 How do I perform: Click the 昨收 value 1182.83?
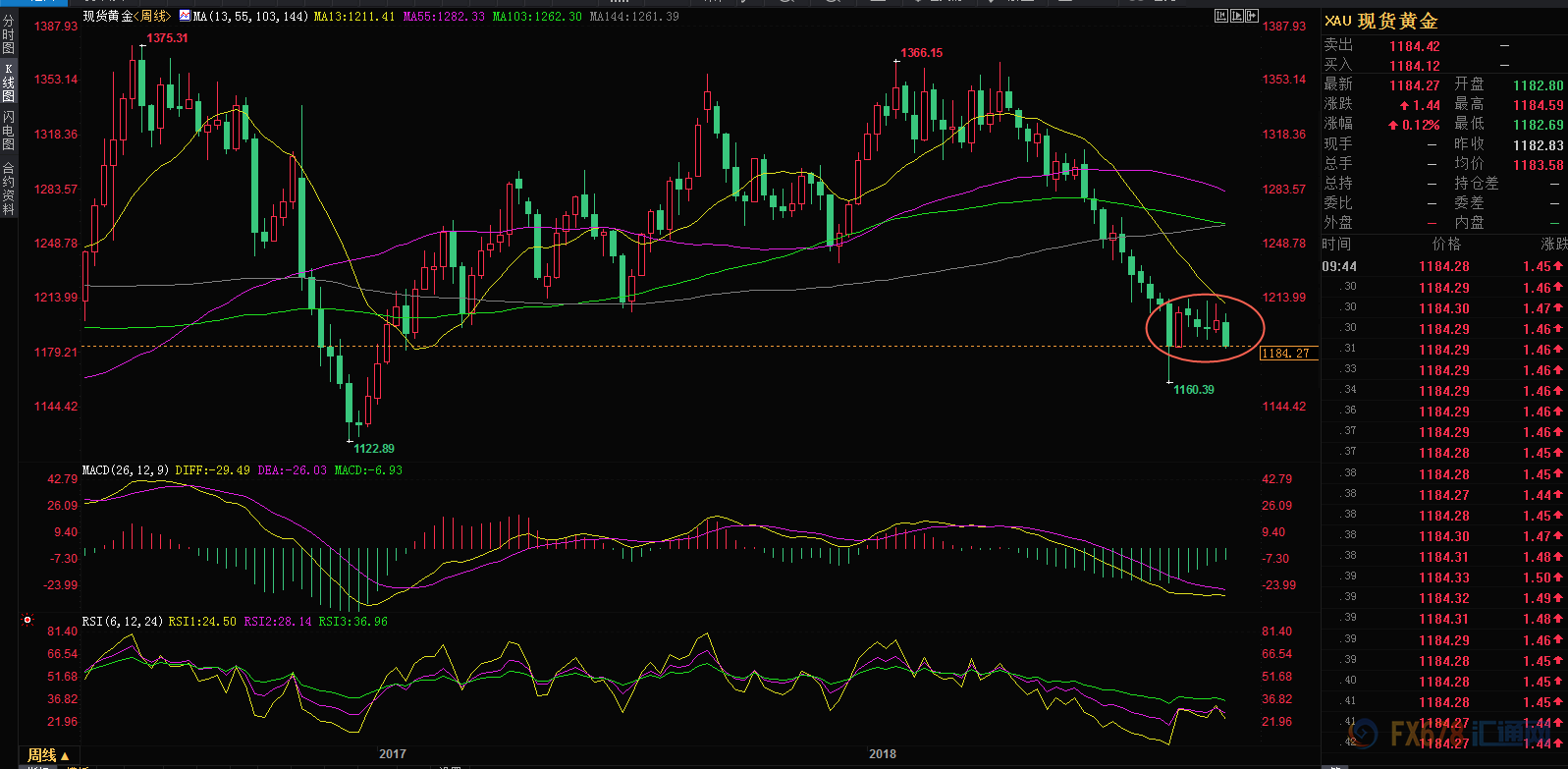(1539, 145)
